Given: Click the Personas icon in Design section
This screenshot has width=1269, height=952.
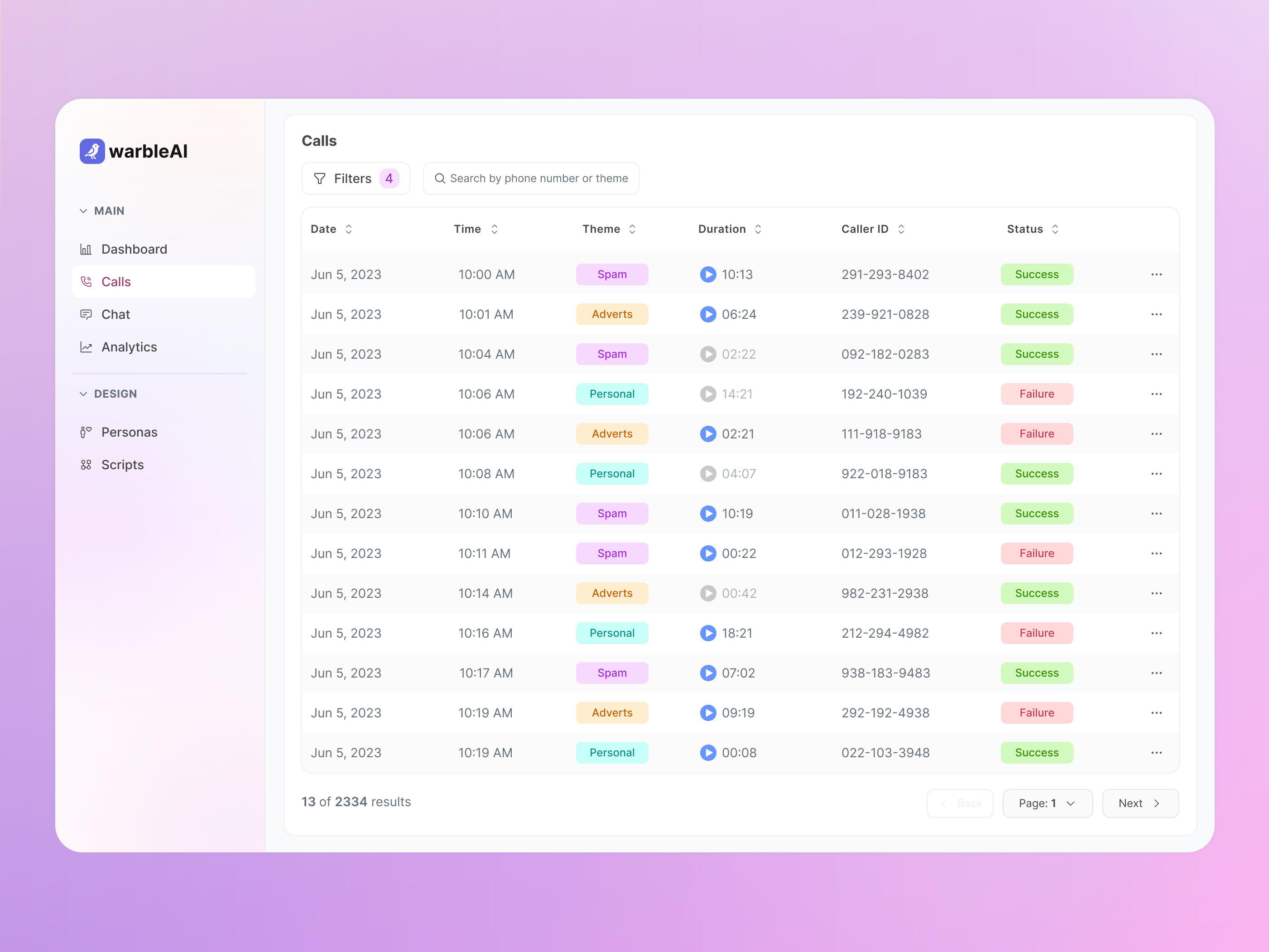Looking at the screenshot, I should click(x=87, y=432).
